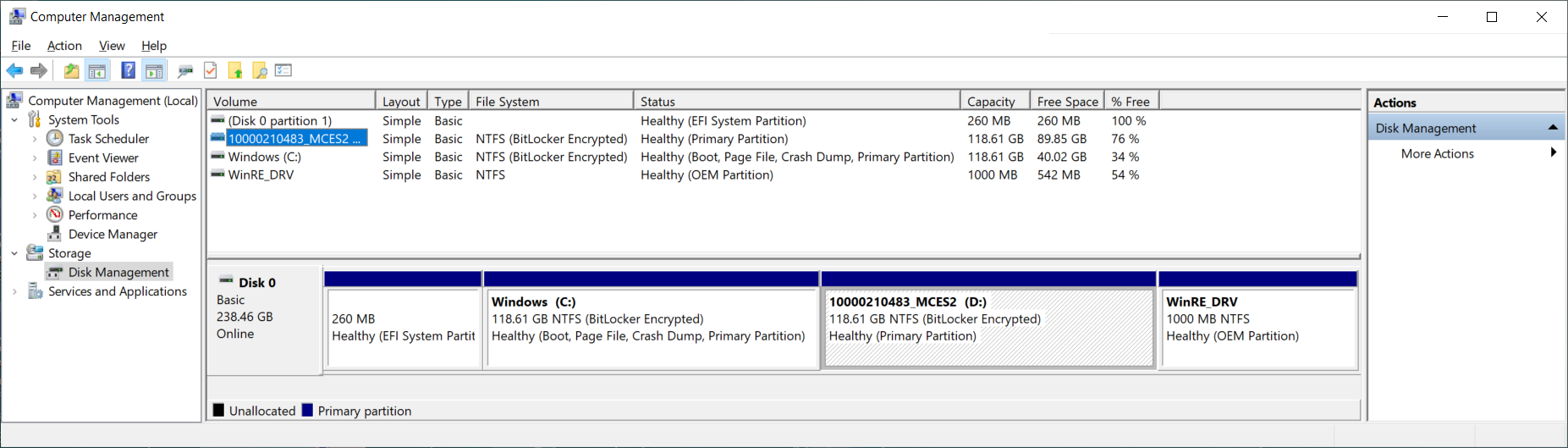Expand the Services and Applications node
The width and height of the screenshot is (1568, 448).
coord(14,290)
